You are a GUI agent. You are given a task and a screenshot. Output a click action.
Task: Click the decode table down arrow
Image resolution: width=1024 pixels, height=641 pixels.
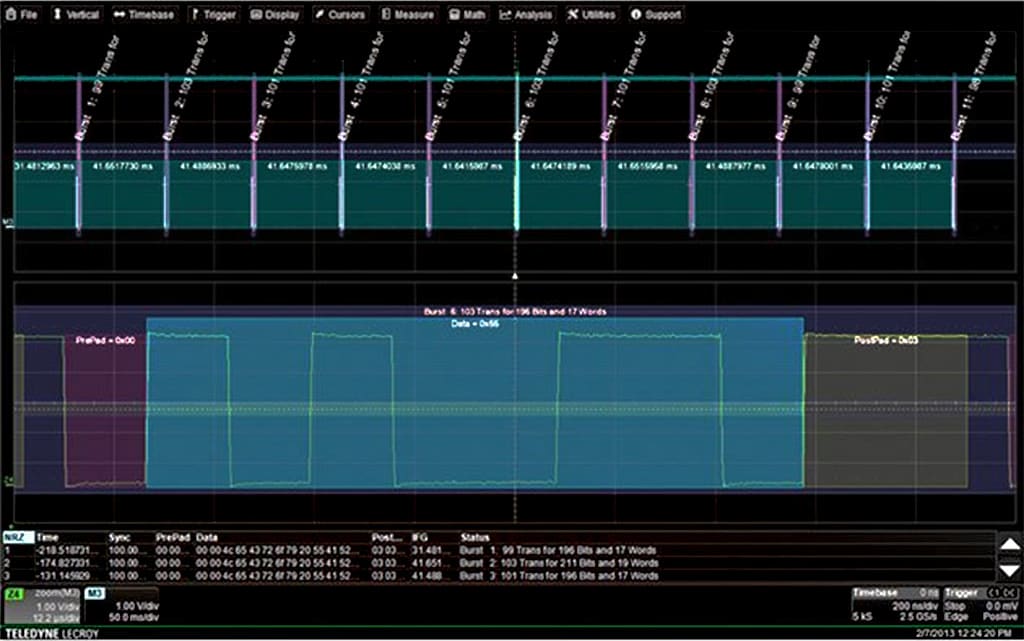point(1010,571)
